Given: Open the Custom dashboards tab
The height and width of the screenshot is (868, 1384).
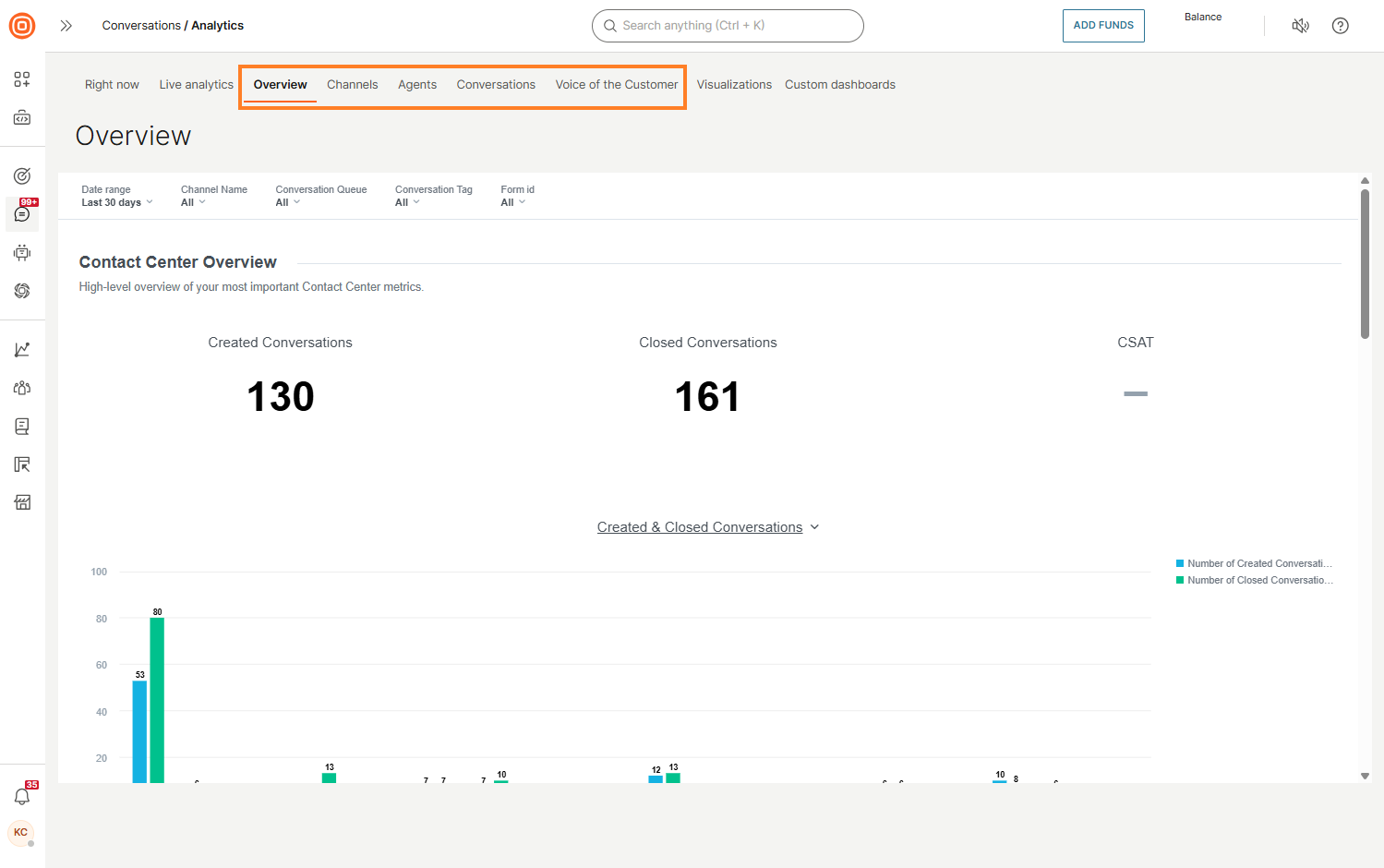Looking at the screenshot, I should [x=839, y=84].
